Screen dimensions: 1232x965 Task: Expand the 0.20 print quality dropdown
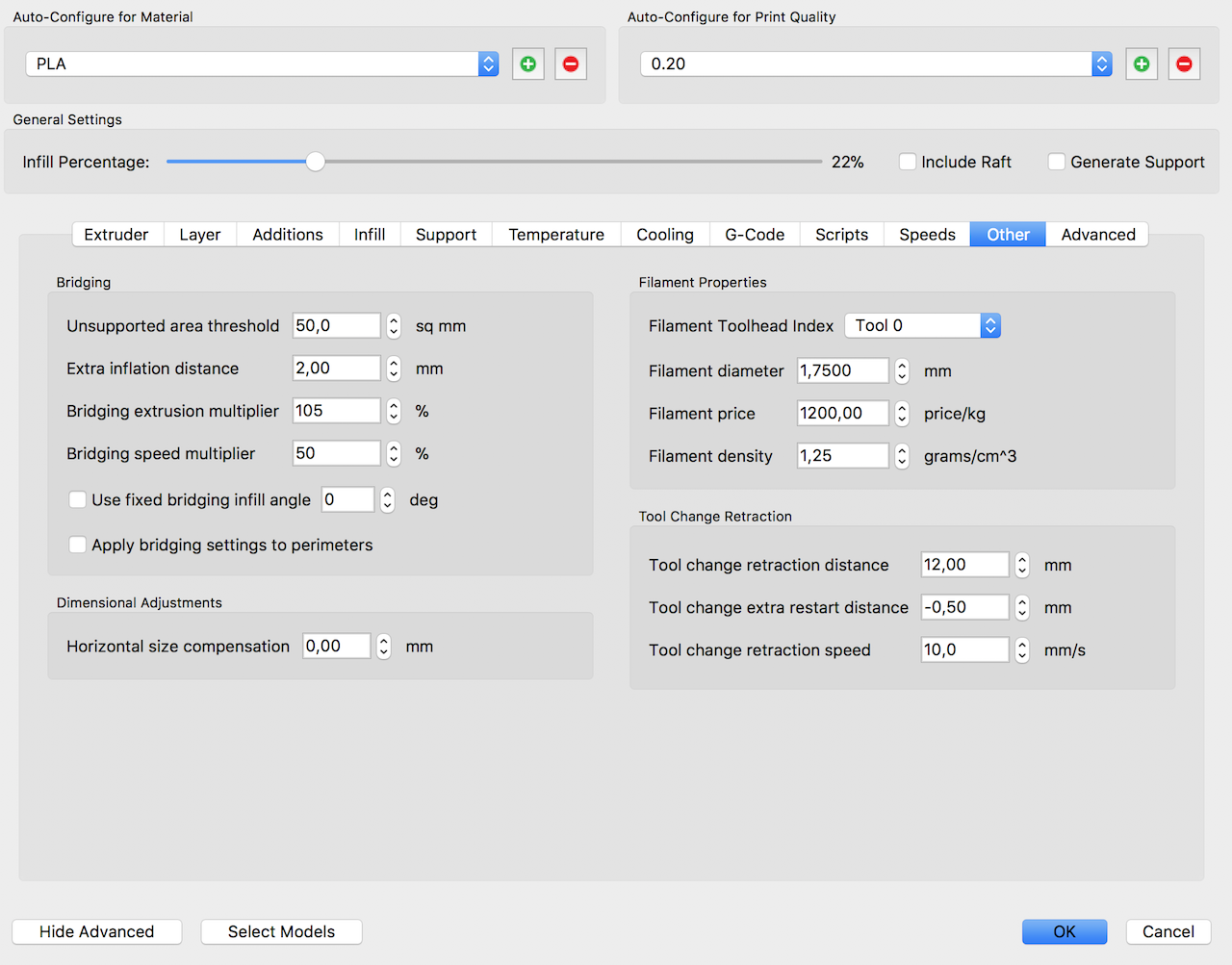1102,64
